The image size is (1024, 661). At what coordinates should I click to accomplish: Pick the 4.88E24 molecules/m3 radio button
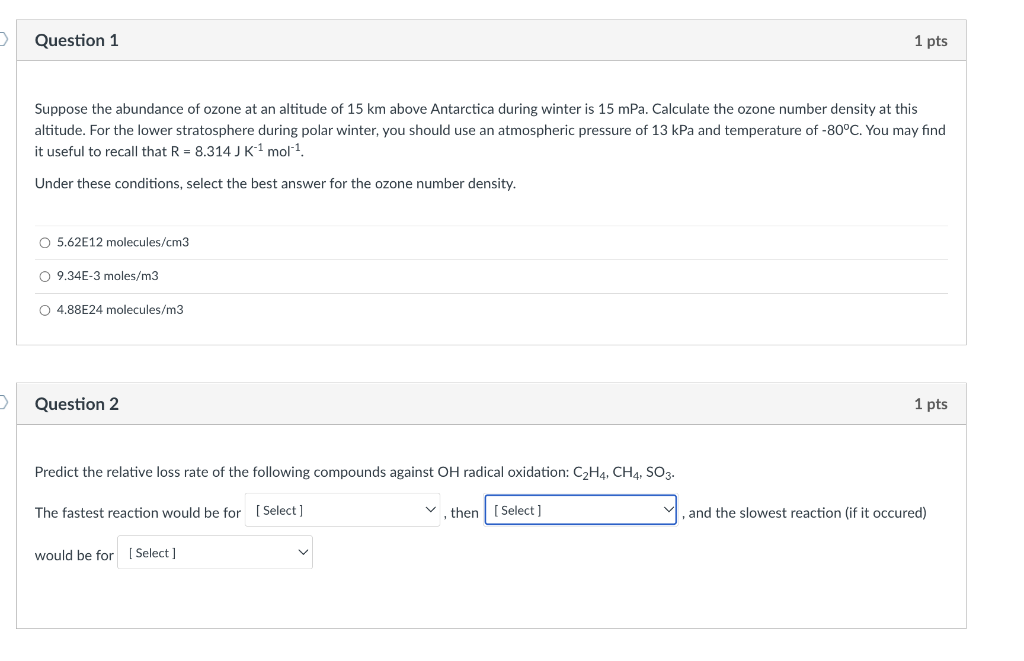tap(45, 310)
